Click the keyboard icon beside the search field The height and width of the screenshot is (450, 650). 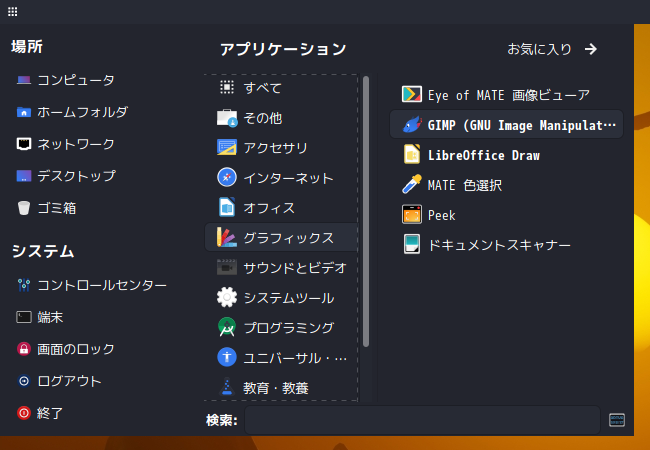point(617,420)
